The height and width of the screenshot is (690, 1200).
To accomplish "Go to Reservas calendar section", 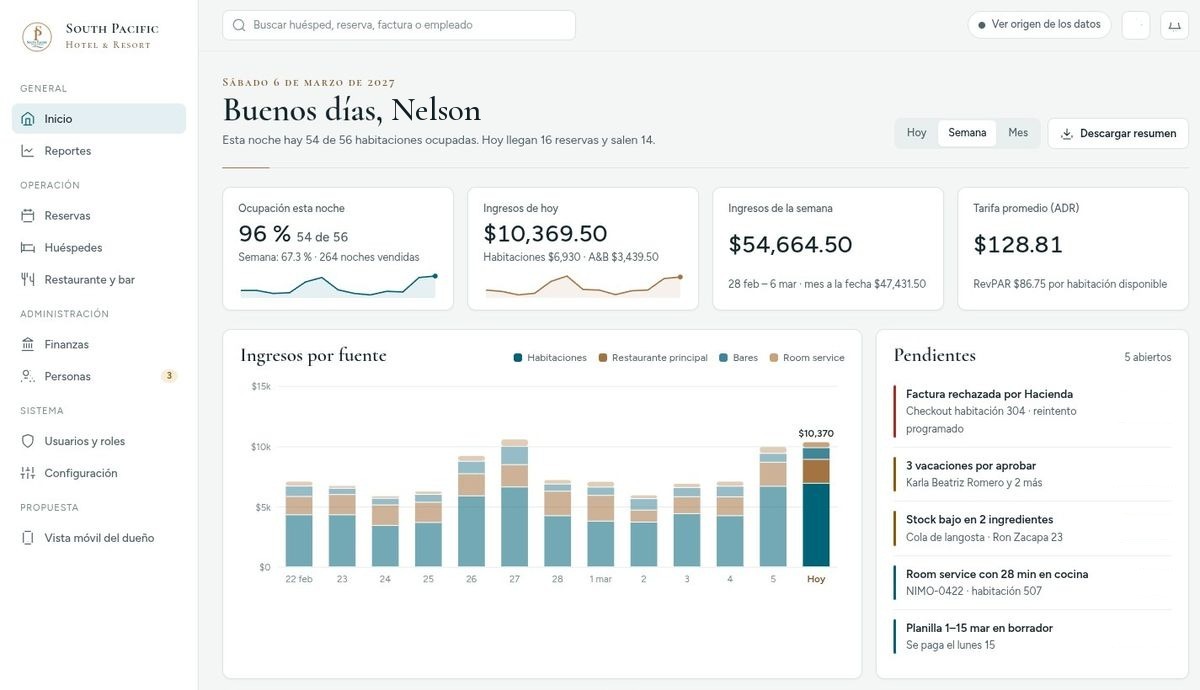I will click(98, 215).
